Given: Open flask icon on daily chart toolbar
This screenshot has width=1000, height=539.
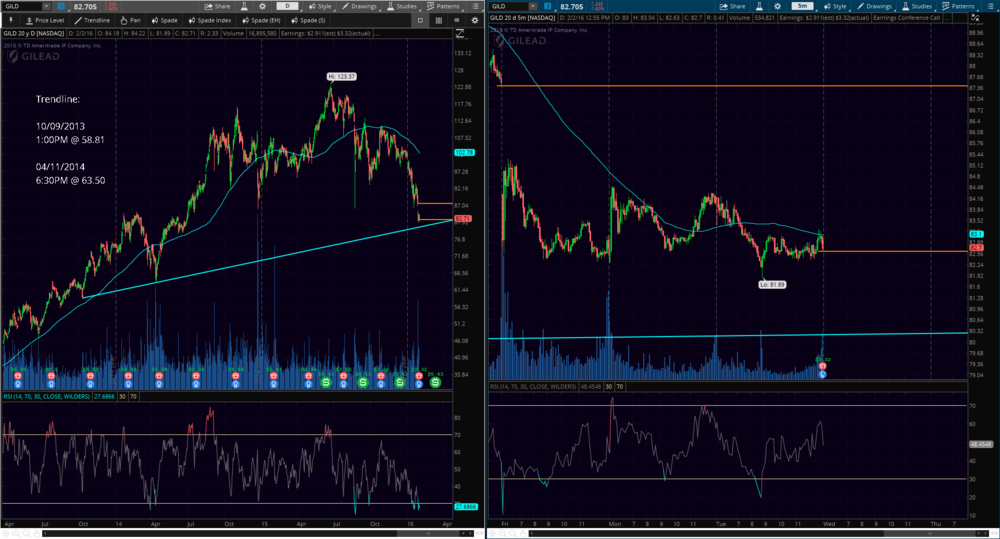Looking at the screenshot, I should tap(244, 6).
